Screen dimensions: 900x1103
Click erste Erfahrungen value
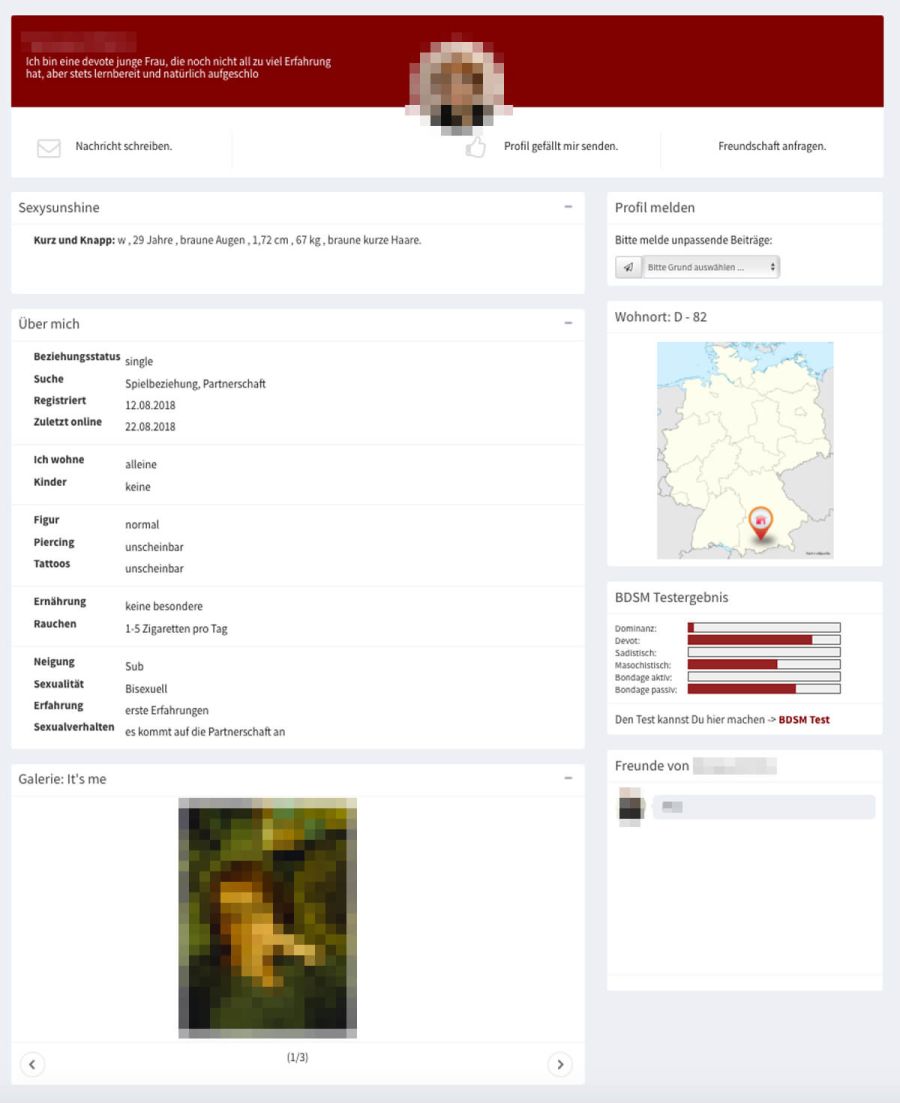[167, 710]
